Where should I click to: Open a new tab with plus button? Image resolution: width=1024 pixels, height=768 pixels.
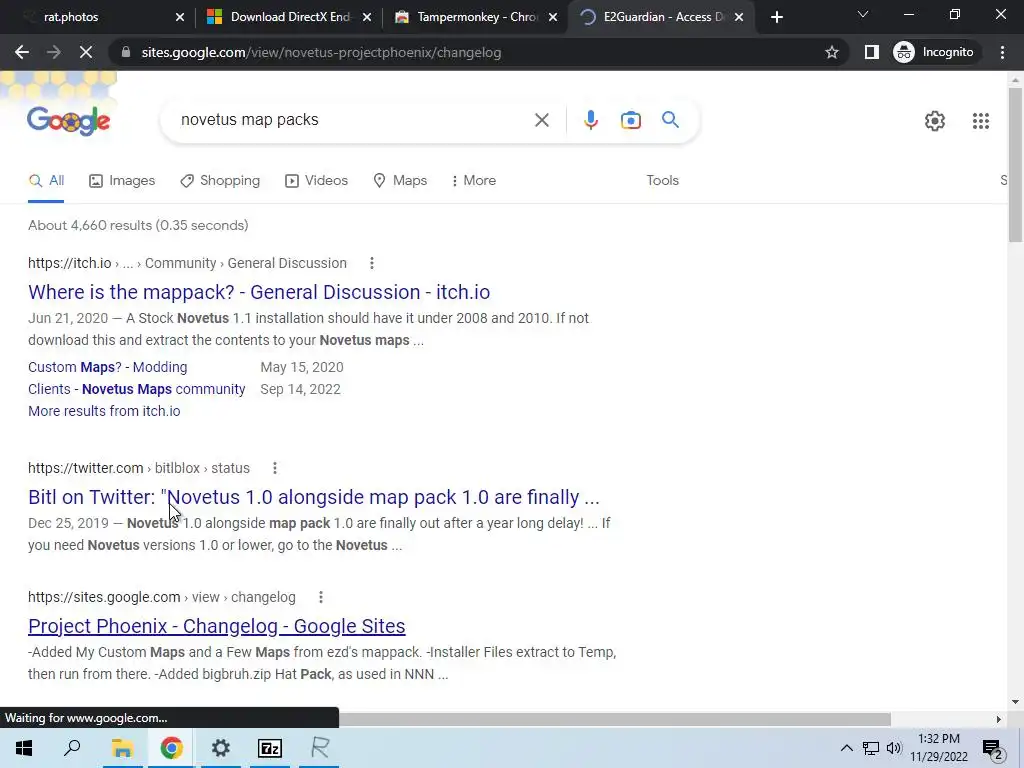click(x=776, y=17)
